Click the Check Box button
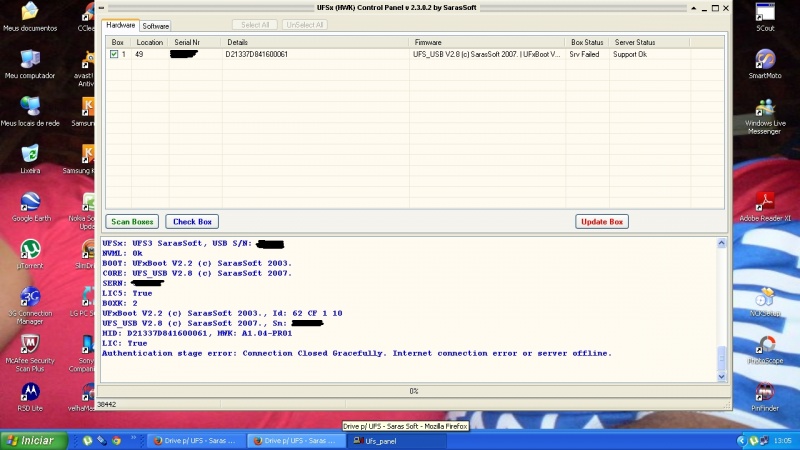The image size is (800, 450). (192, 221)
